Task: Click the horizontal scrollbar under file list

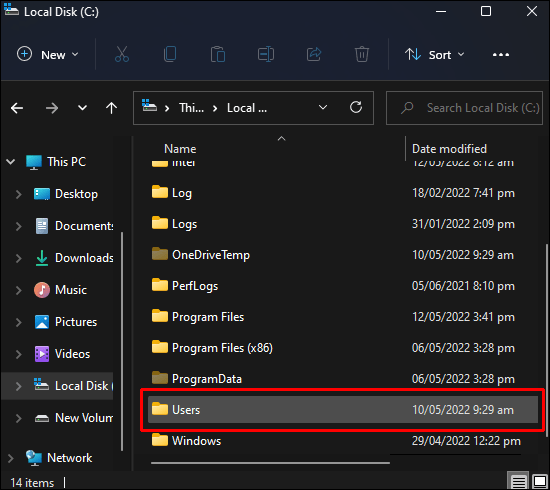Action: click(x=270, y=463)
